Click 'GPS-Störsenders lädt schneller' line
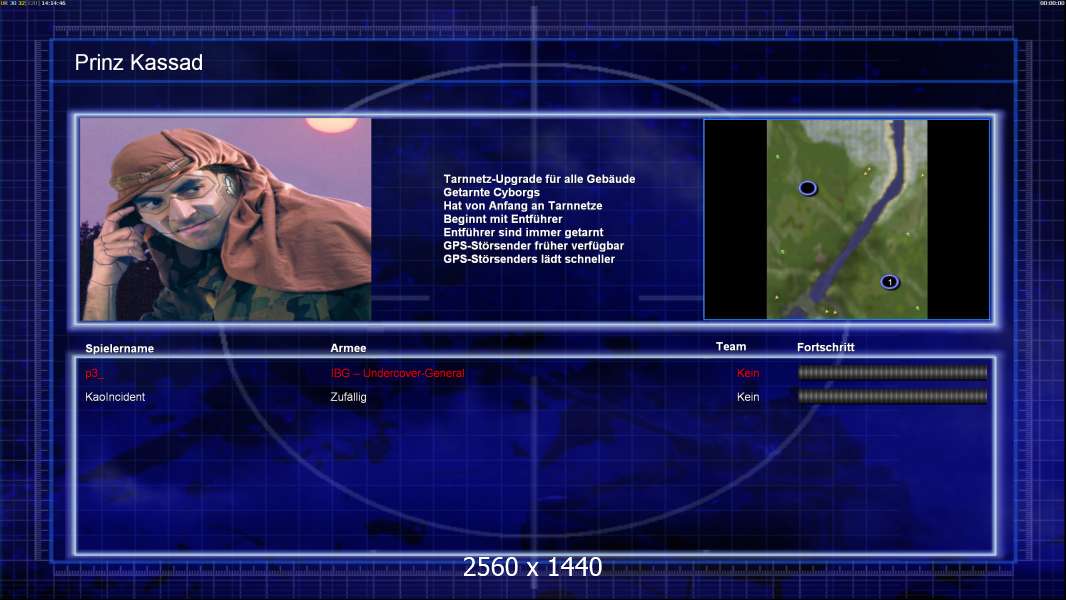 [529, 259]
